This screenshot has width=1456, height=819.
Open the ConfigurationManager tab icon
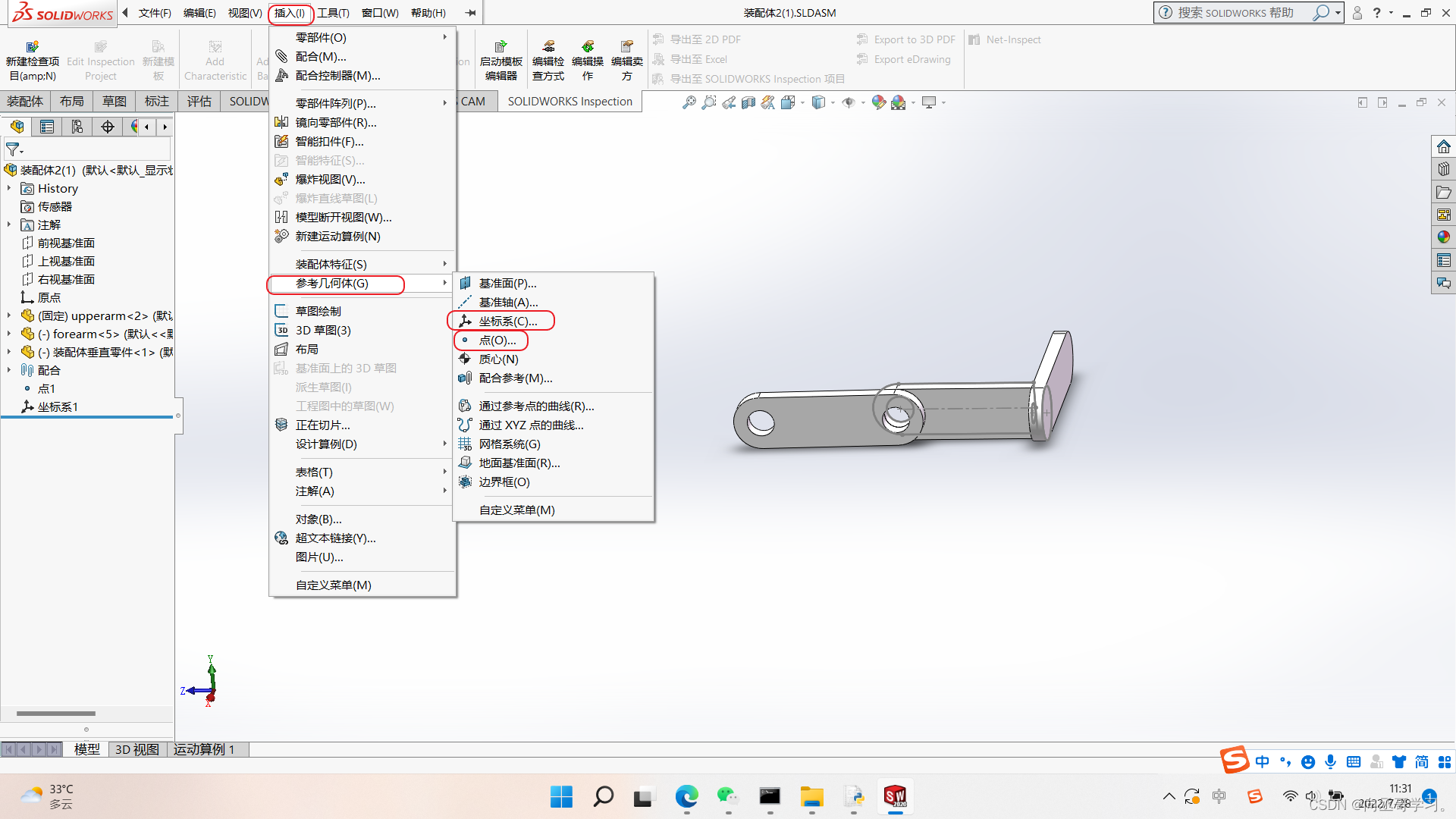tap(77, 127)
